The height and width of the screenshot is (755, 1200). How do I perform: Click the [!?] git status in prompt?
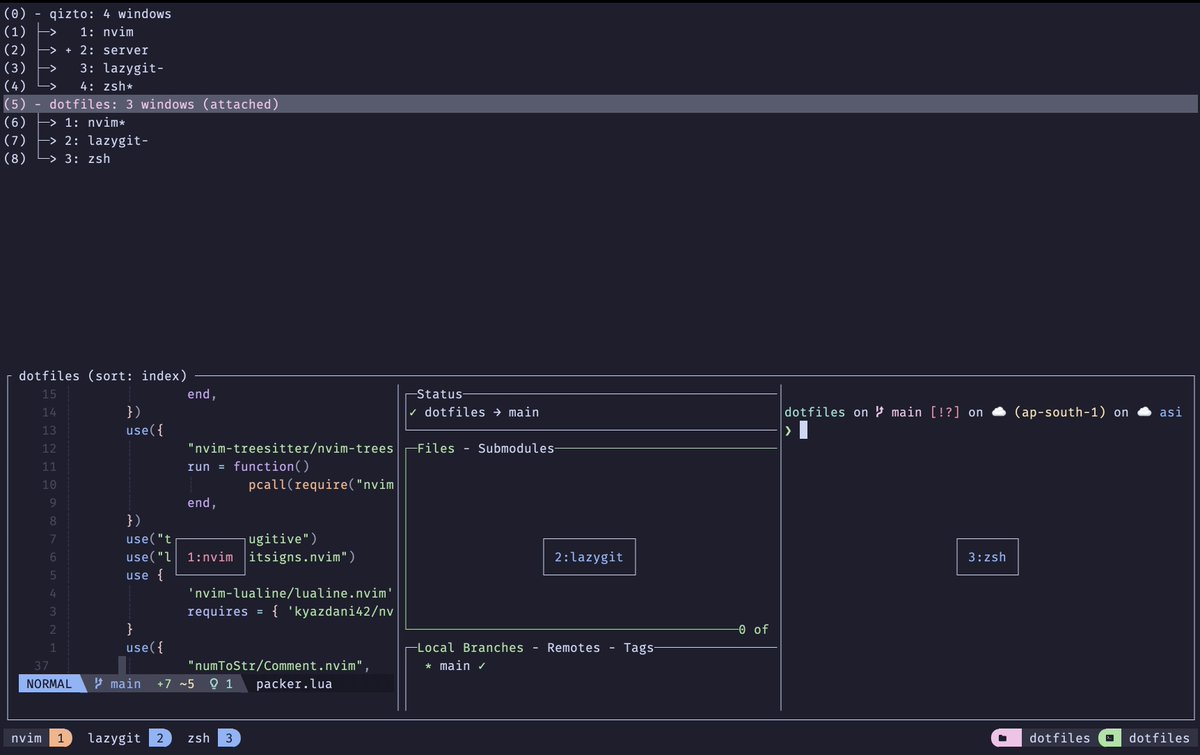point(943,412)
